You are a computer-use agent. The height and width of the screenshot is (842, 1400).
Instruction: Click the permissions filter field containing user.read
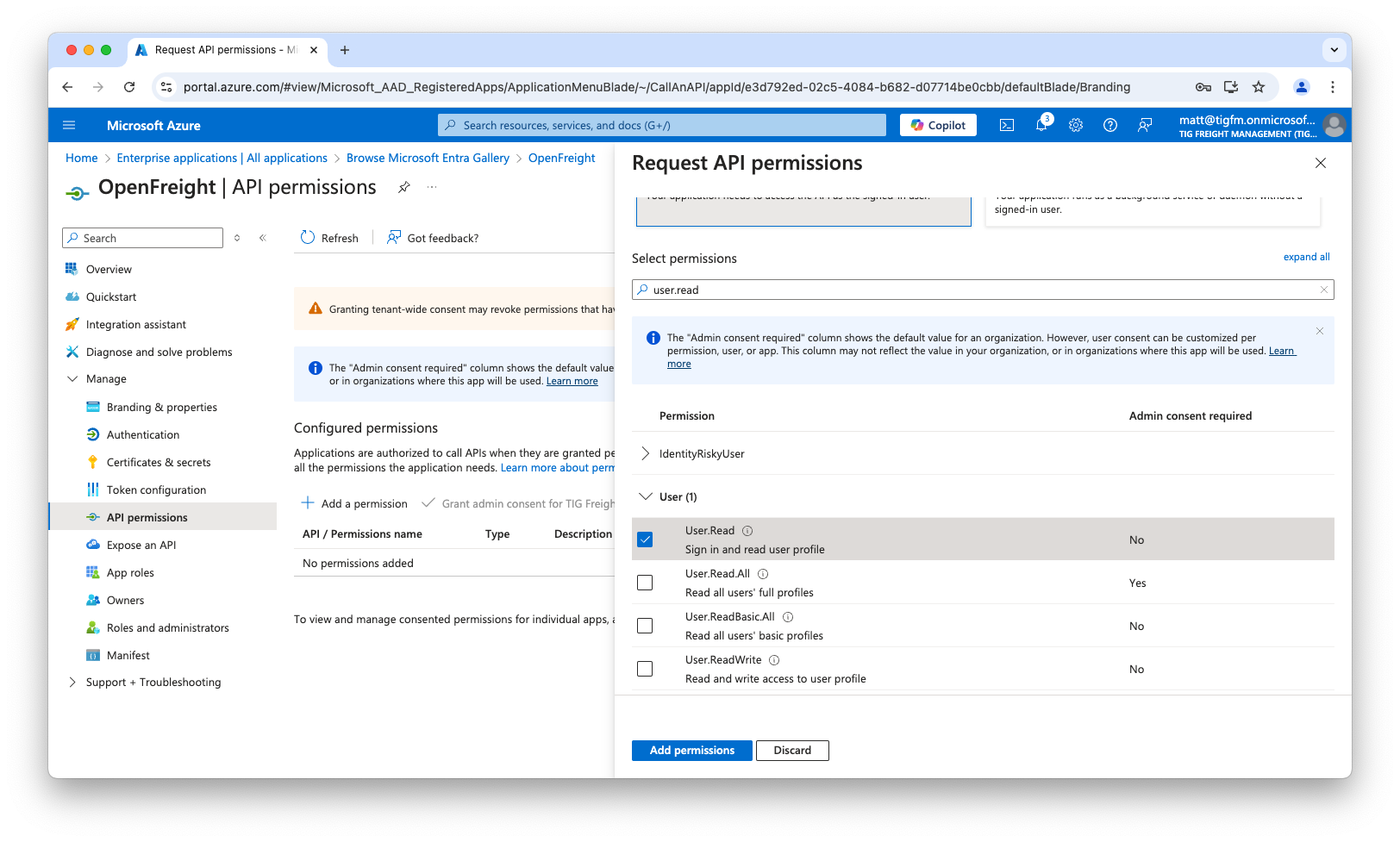pyautogui.click(x=983, y=290)
